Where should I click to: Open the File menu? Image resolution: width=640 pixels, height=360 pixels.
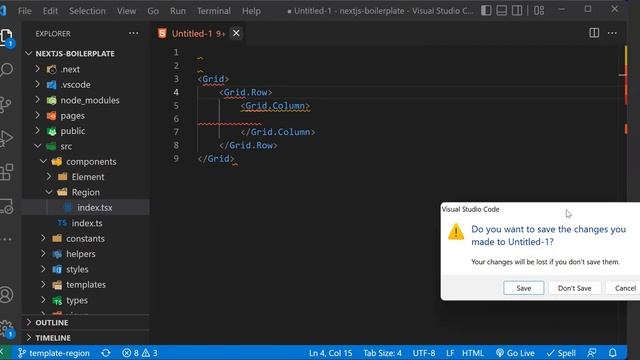tap(24, 11)
